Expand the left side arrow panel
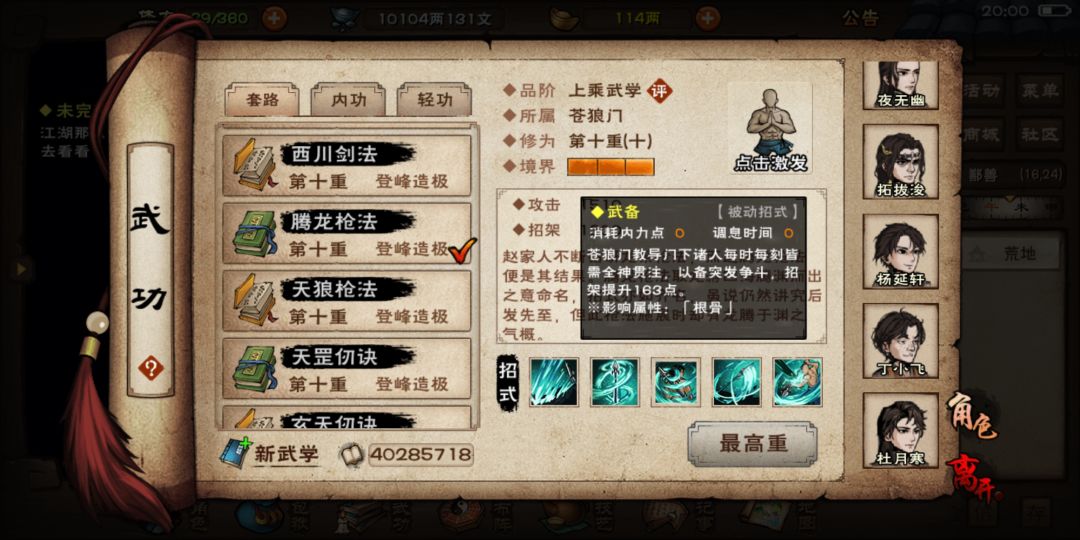1080x540 pixels. 21,269
